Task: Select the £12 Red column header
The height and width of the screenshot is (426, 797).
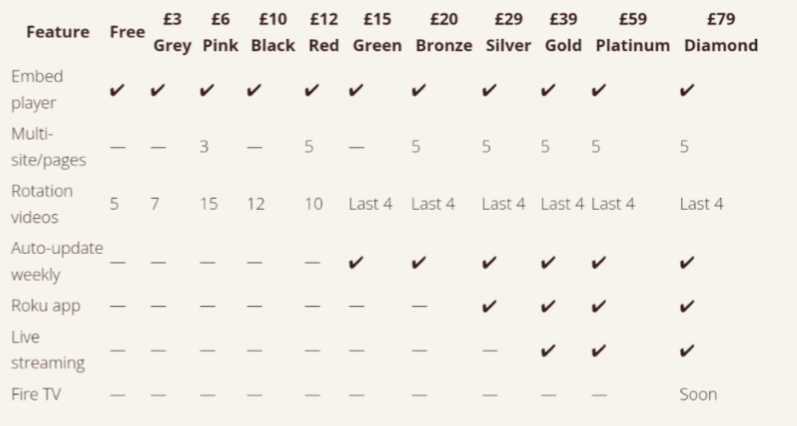Action: (x=324, y=32)
